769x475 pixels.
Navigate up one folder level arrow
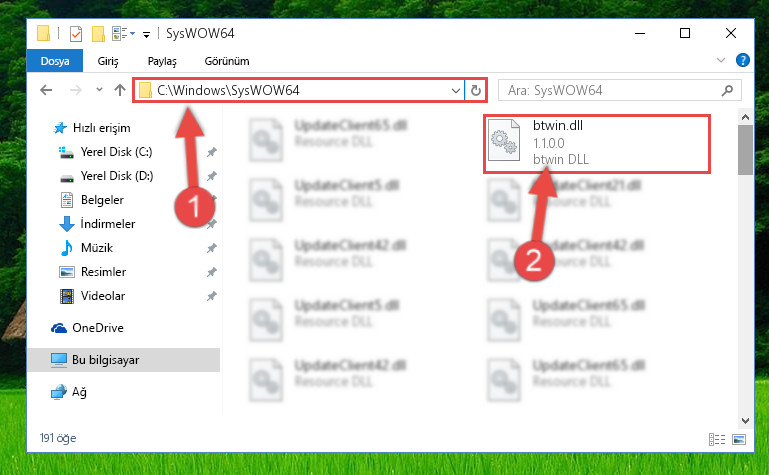pos(120,90)
